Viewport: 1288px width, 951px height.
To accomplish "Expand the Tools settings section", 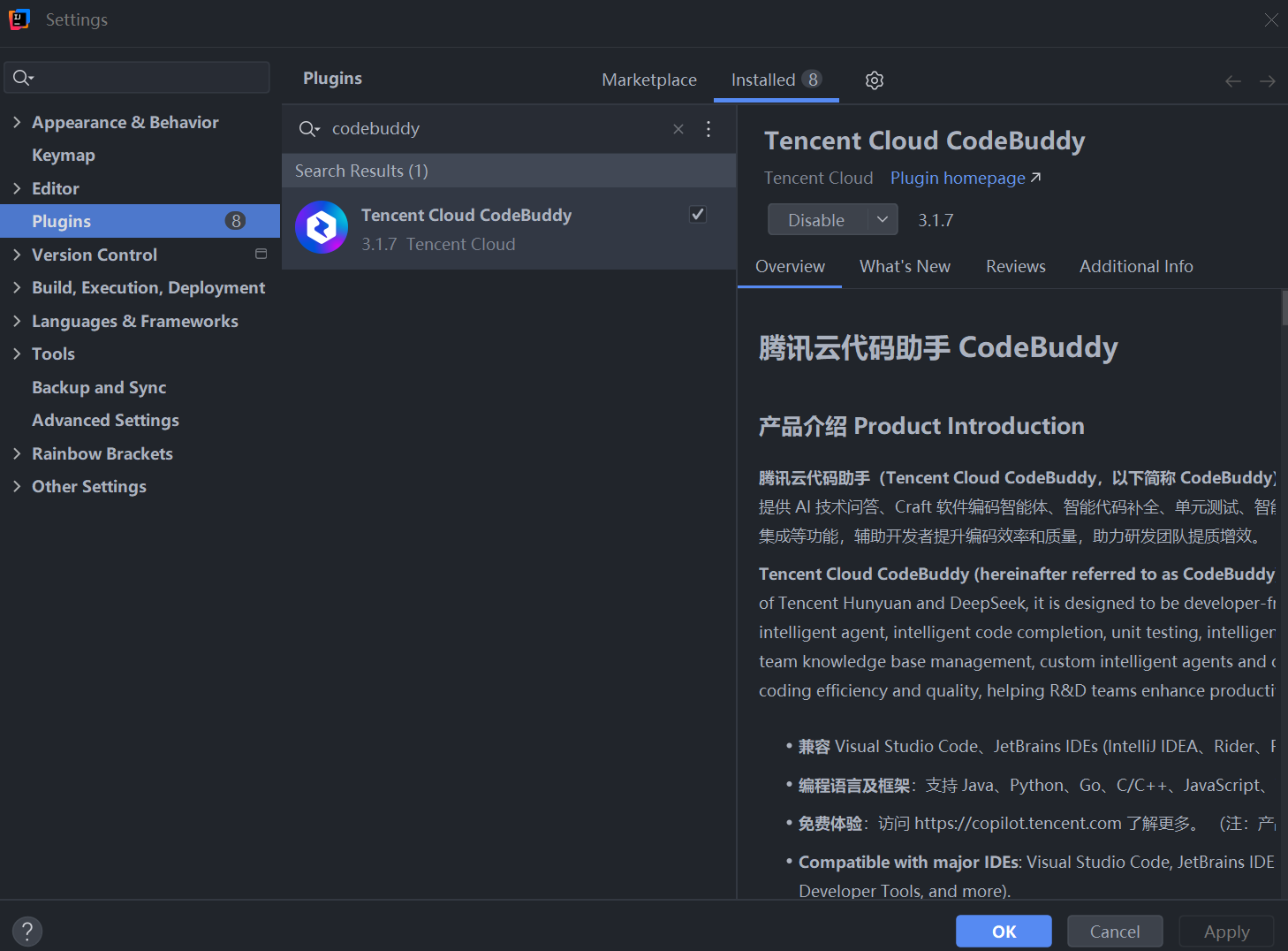I will 17,354.
